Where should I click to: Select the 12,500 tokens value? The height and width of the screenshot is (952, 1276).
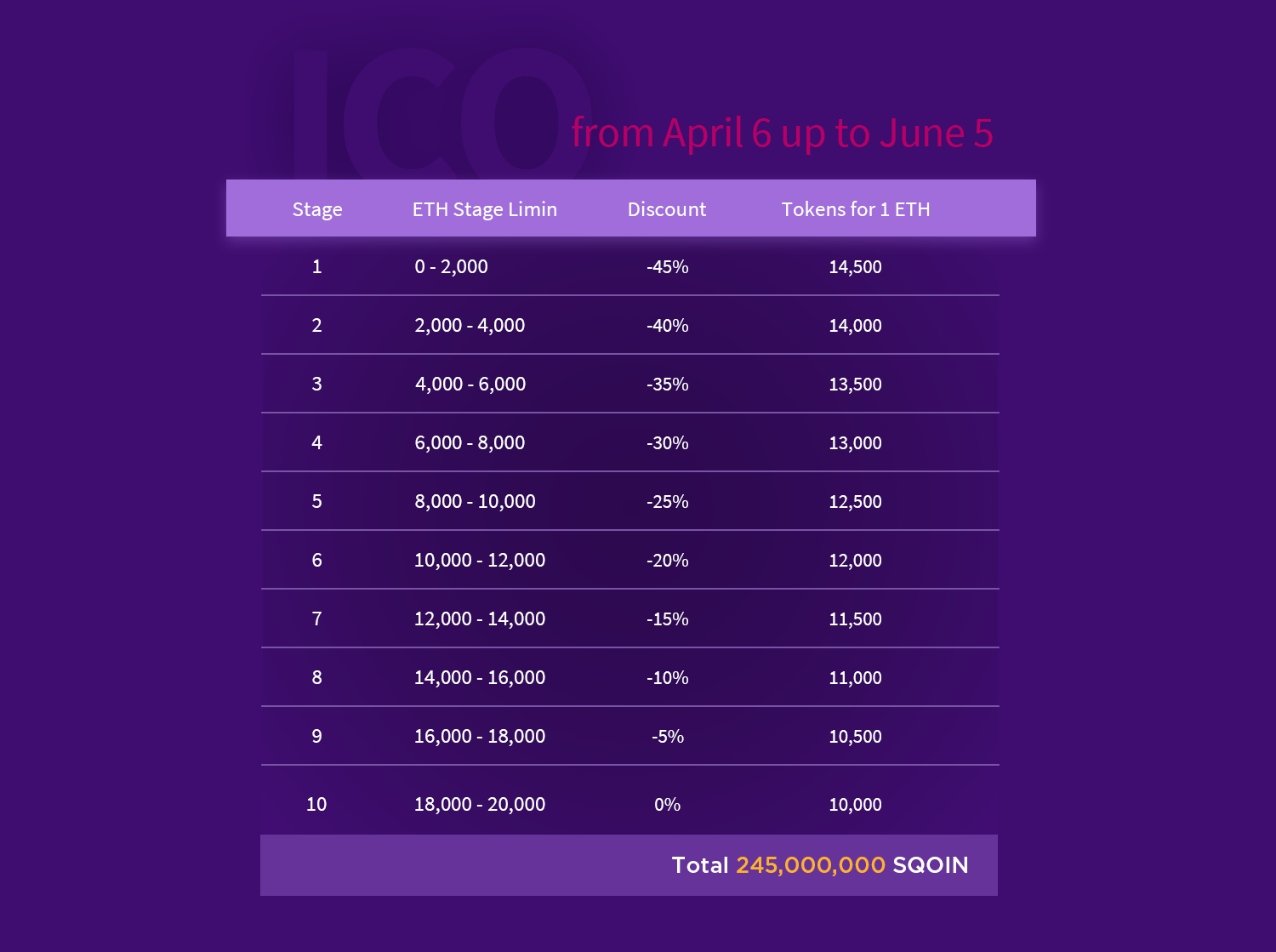(x=855, y=502)
